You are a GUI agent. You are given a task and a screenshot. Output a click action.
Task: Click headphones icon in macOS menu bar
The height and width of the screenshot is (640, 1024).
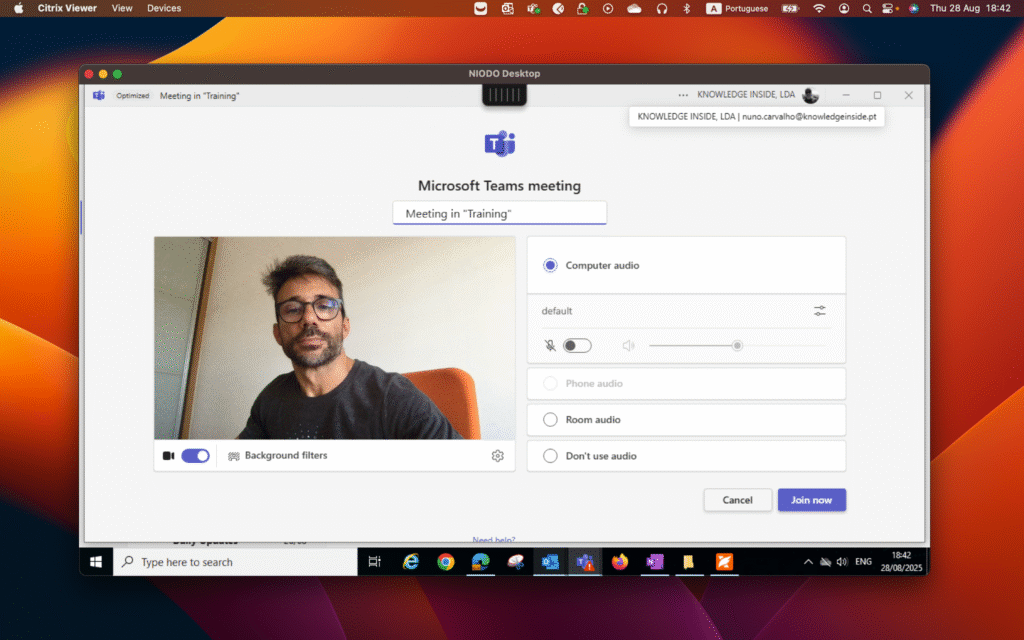pos(662,8)
